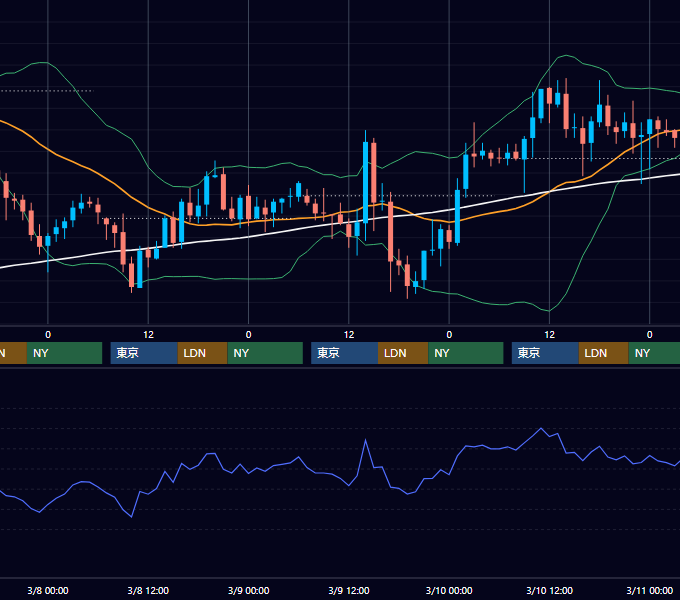Click the tall blue spike candle after 3/9 12:00
Viewport: 680px width, 600px height.
(x=366, y=182)
